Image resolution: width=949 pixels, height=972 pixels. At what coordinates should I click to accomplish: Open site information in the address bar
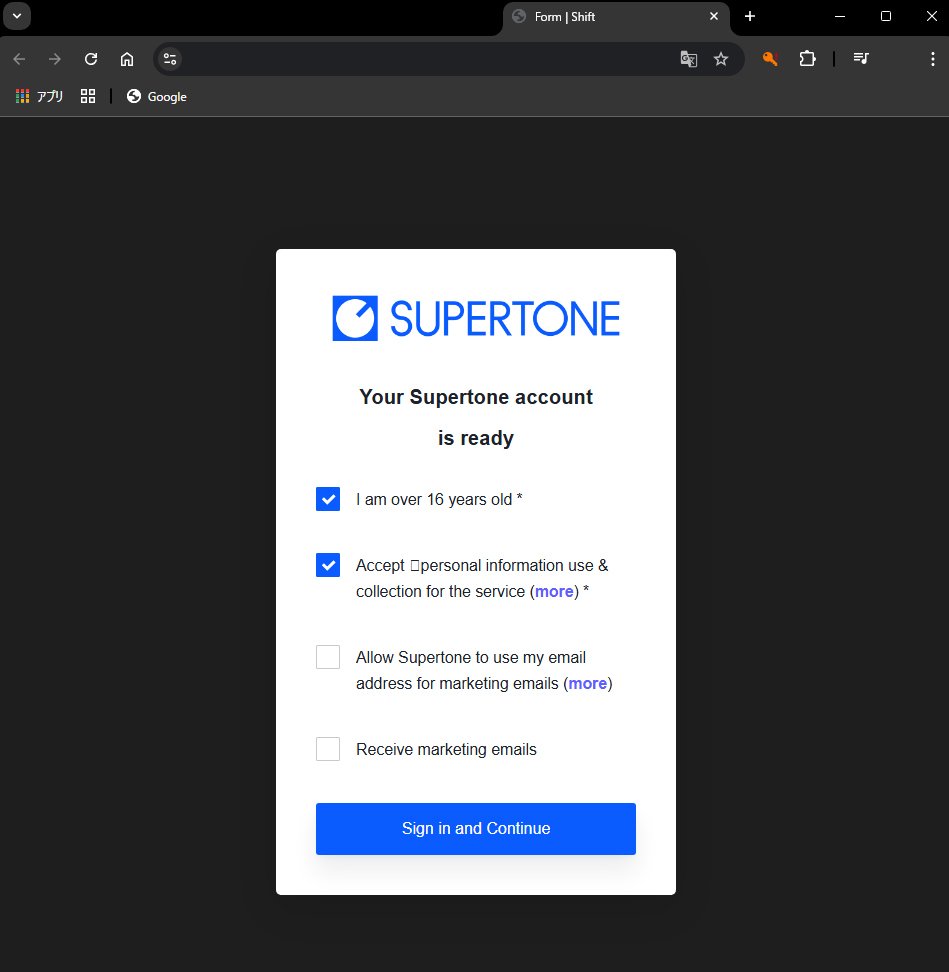click(x=169, y=58)
